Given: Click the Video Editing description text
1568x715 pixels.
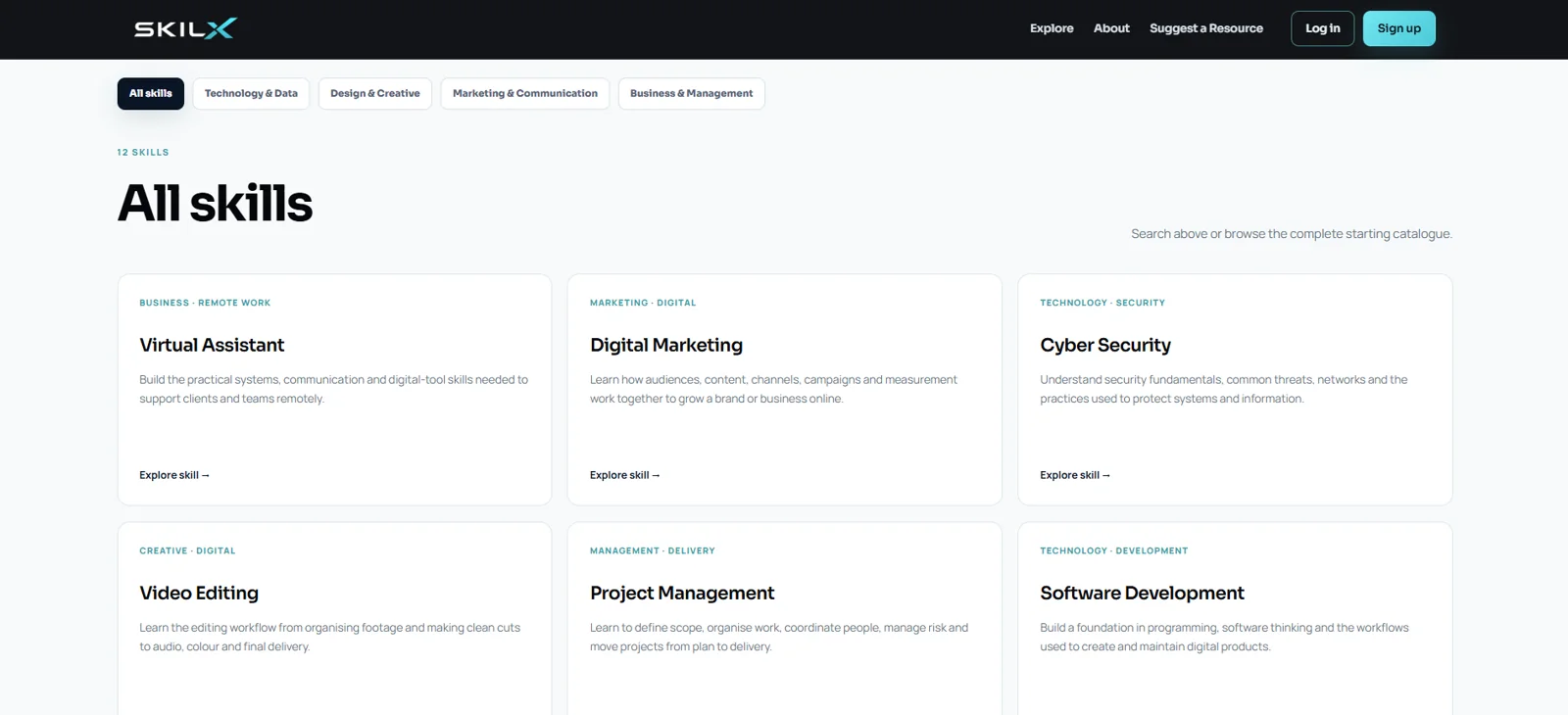Looking at the screenshot, I should (x=329, y=637).
